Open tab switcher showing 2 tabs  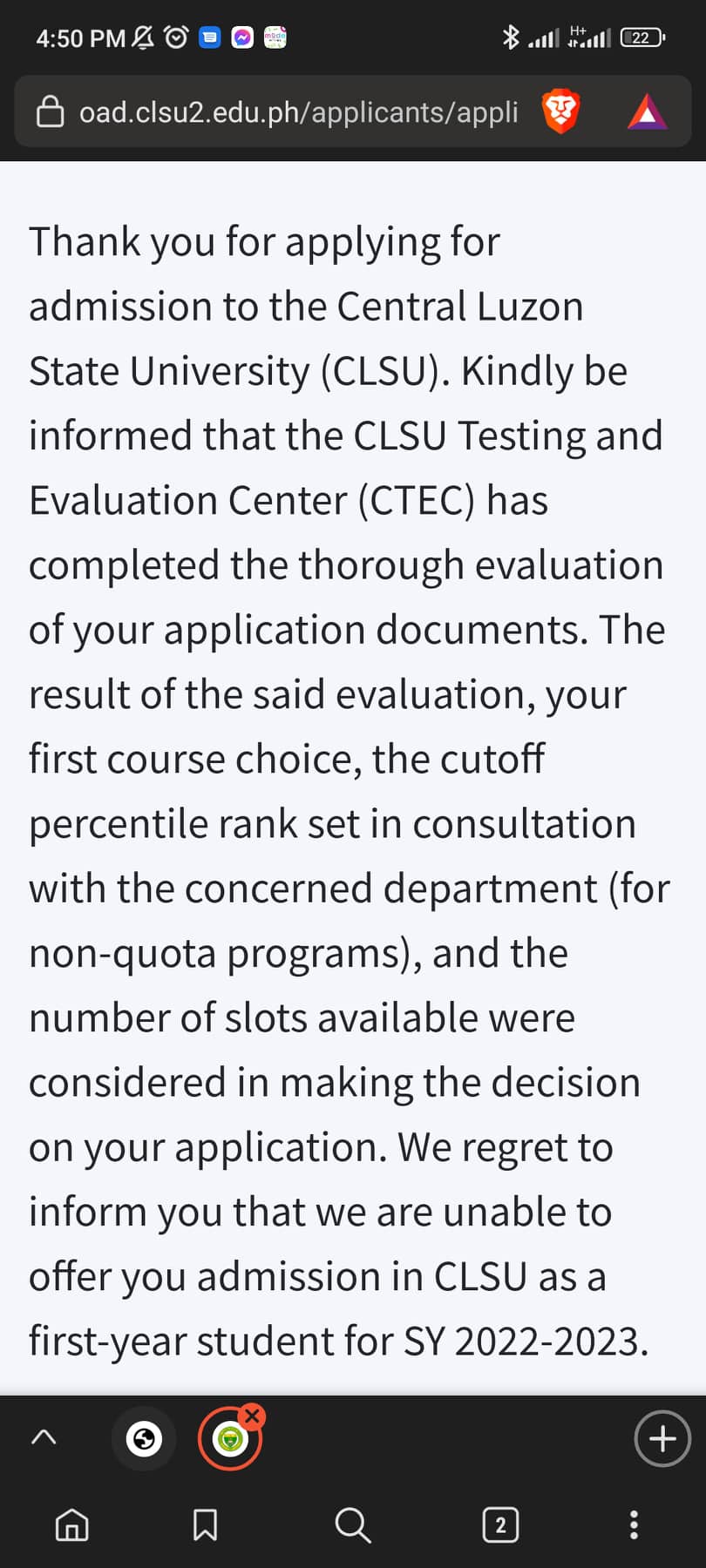pyautogui.click(x=500, y=1524)
